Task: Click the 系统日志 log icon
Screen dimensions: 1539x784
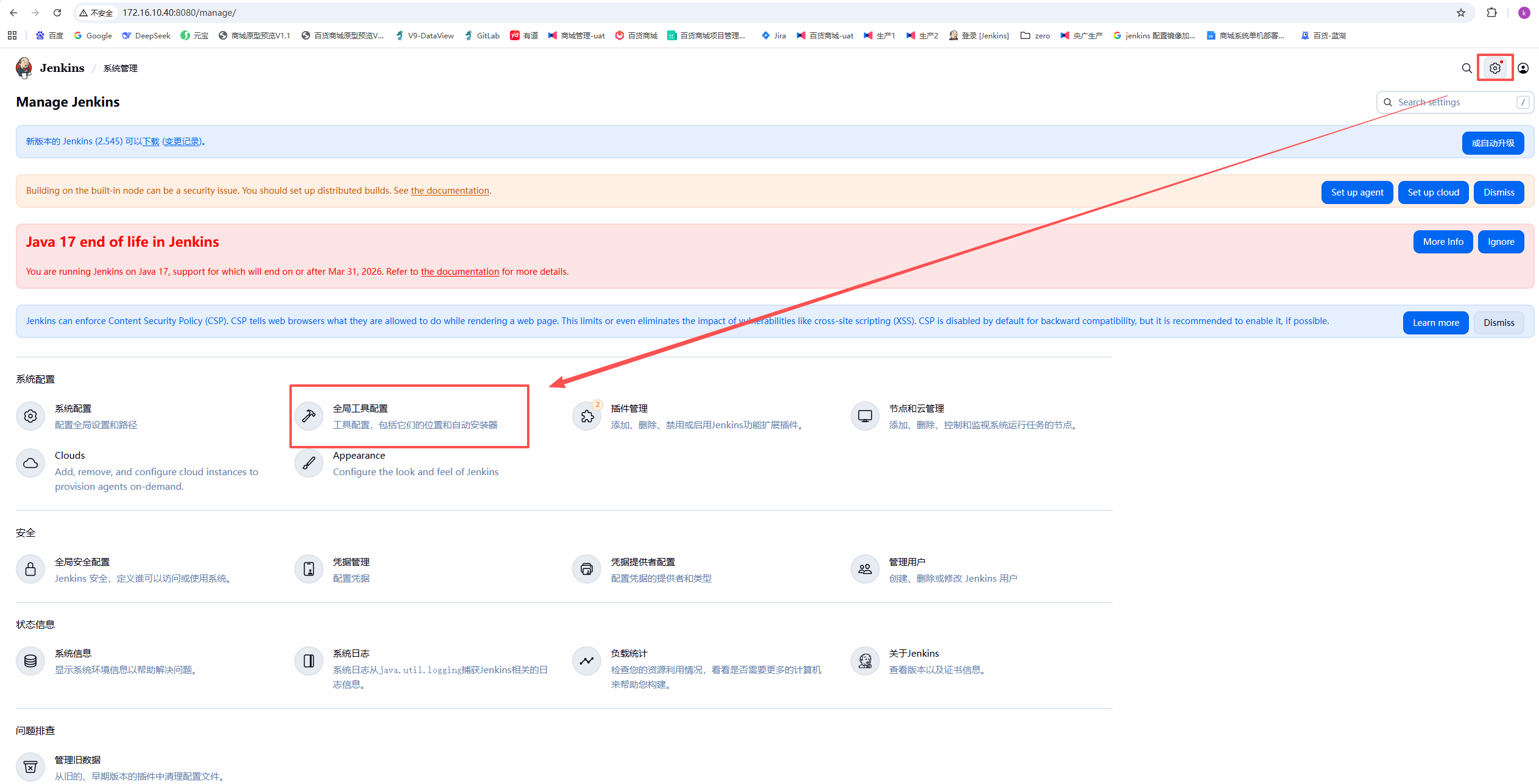Action: coord(309,661)
